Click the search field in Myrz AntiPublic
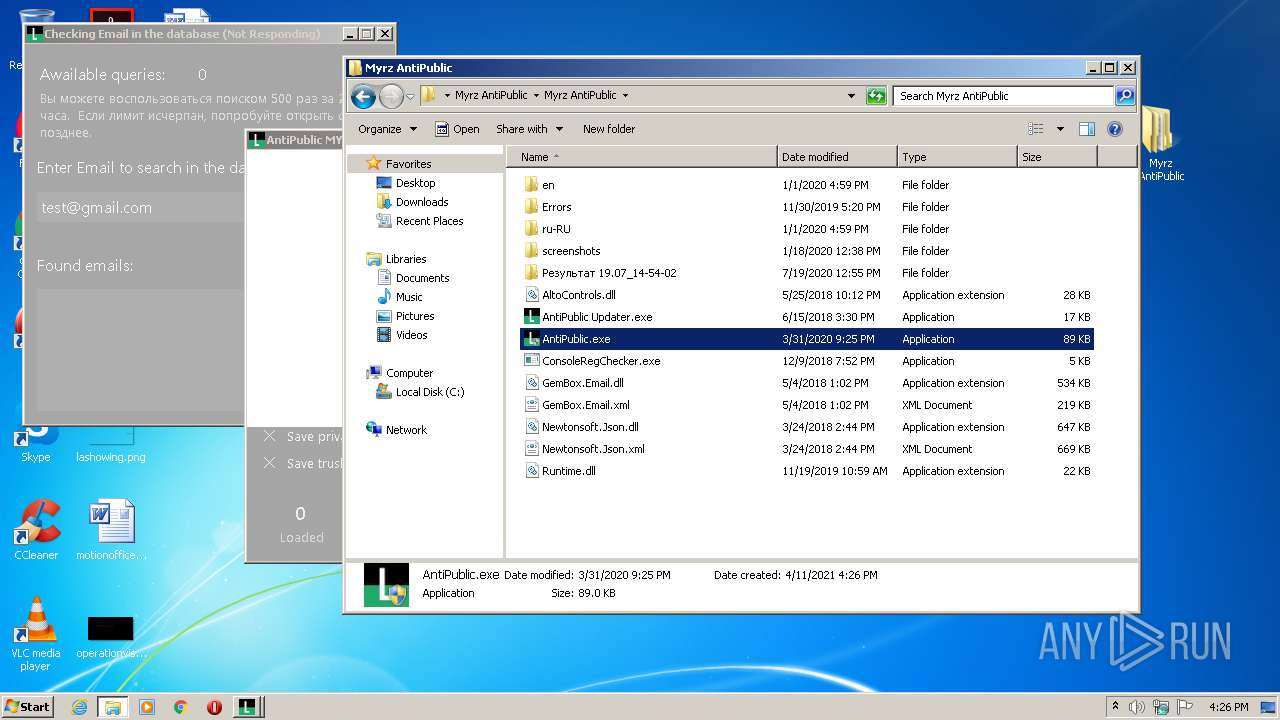Image resolution: width=1280 pixels, height=720 pixels. (1003, 96)
